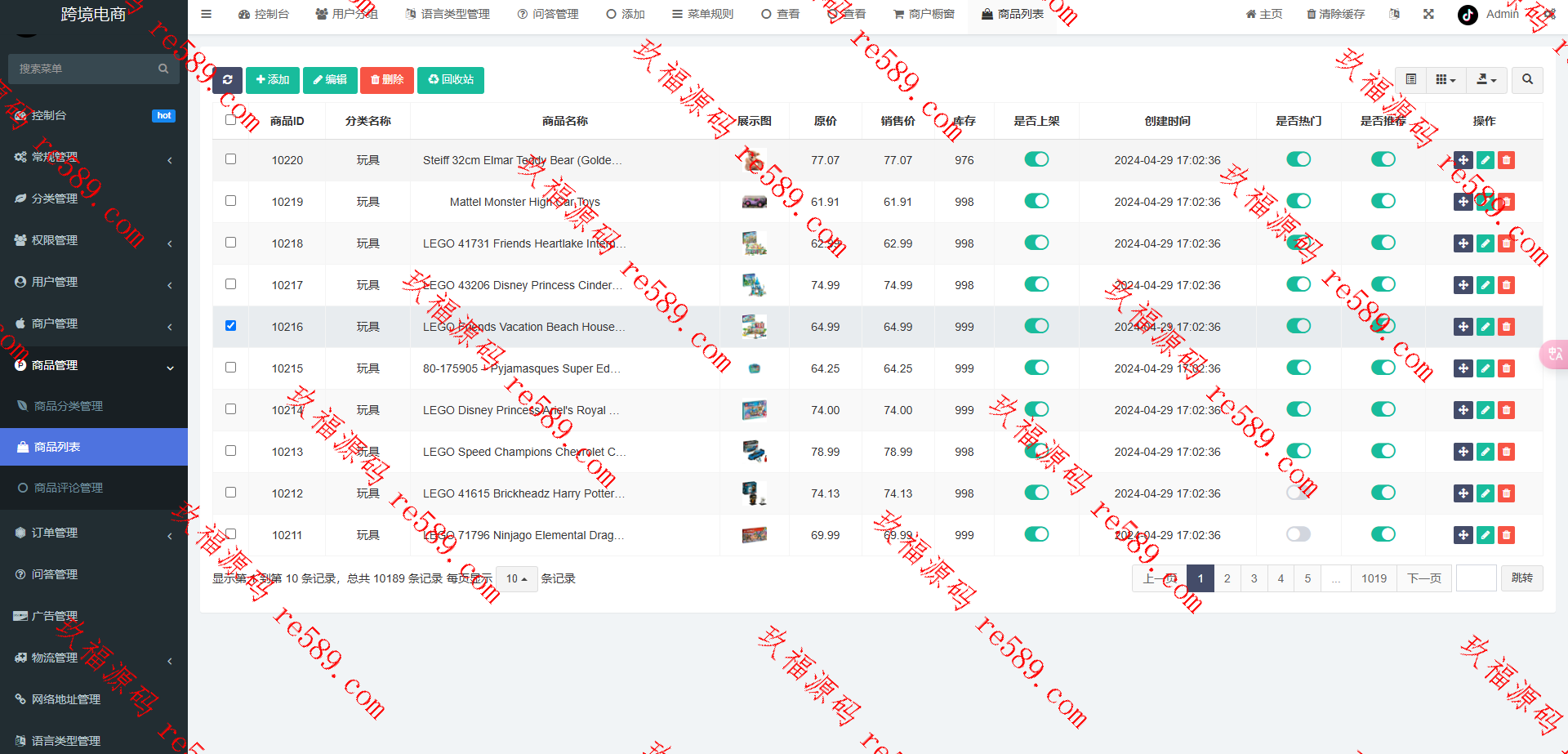This screenshot has width=1568, height=754.
Task: Open the table search icon button
Action: pyautogui.click(x=1527, y=80)
